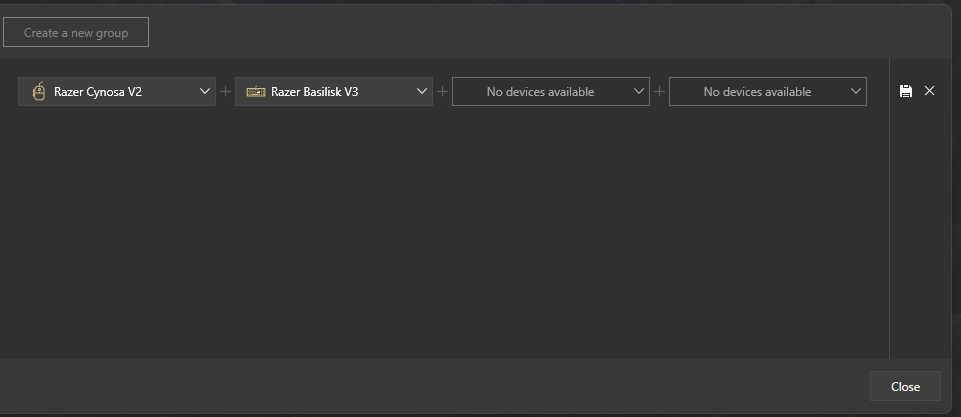Image resolution: width=961 pixels, height=417 pixels.
Task: Click the Create a new group button
Action: coord(76,33)
